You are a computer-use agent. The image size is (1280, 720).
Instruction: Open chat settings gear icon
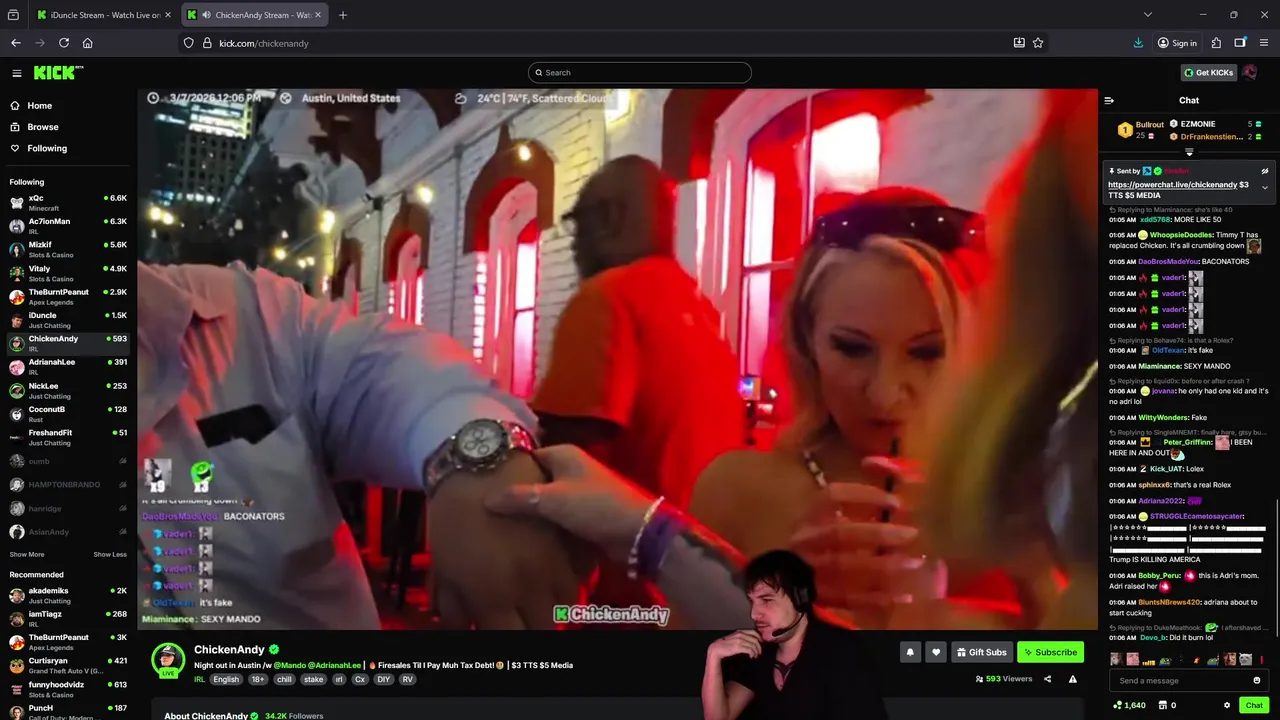(x=1227, y=705)
